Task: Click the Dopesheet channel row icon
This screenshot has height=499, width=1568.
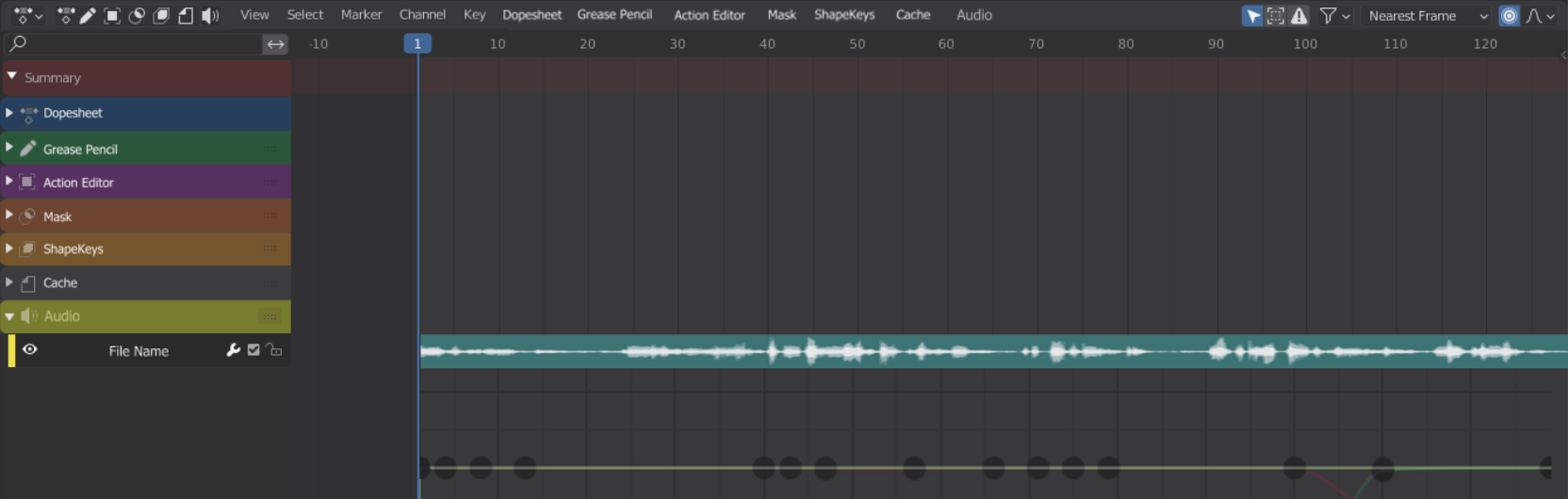Action: 28,114
